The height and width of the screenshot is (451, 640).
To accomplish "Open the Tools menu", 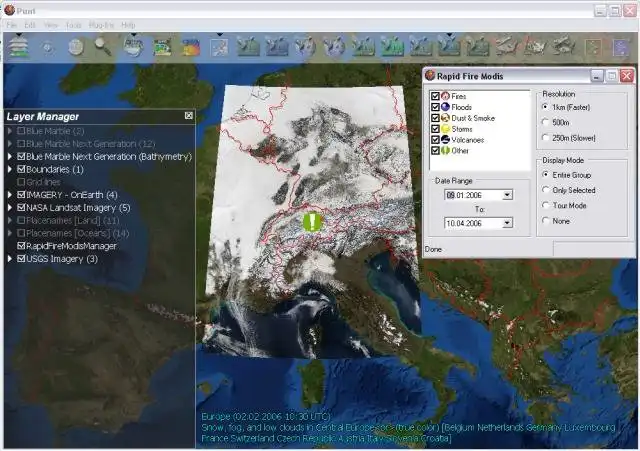I will (x=73, y=25).
